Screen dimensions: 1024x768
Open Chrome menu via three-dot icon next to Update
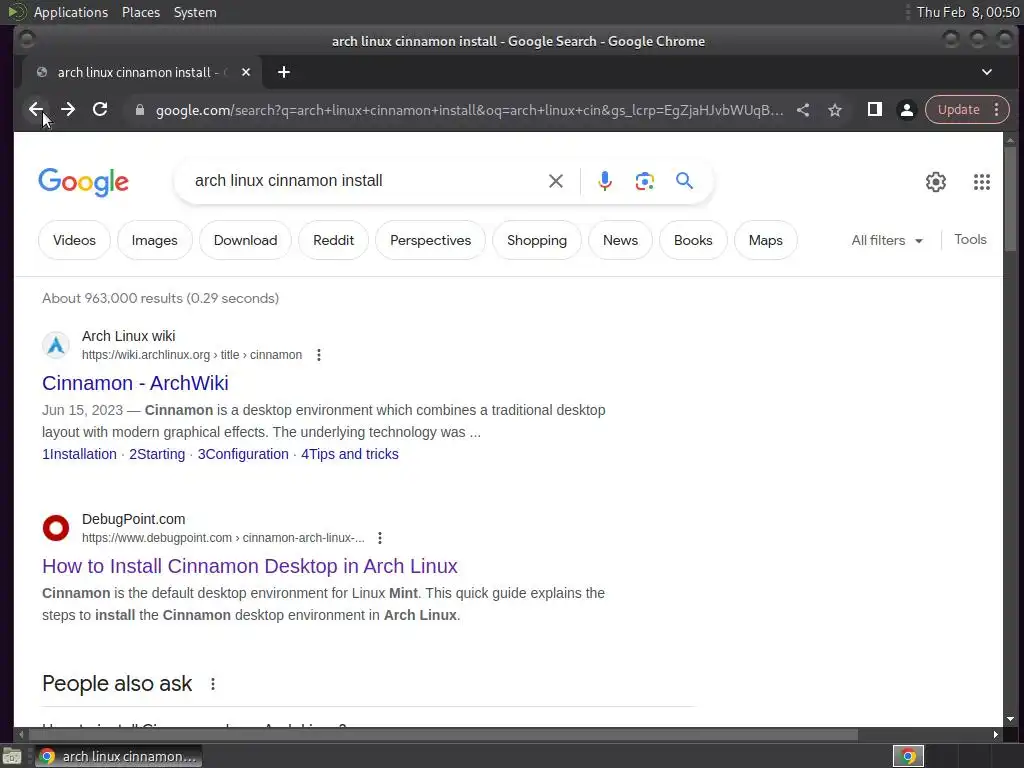(997, 109)
